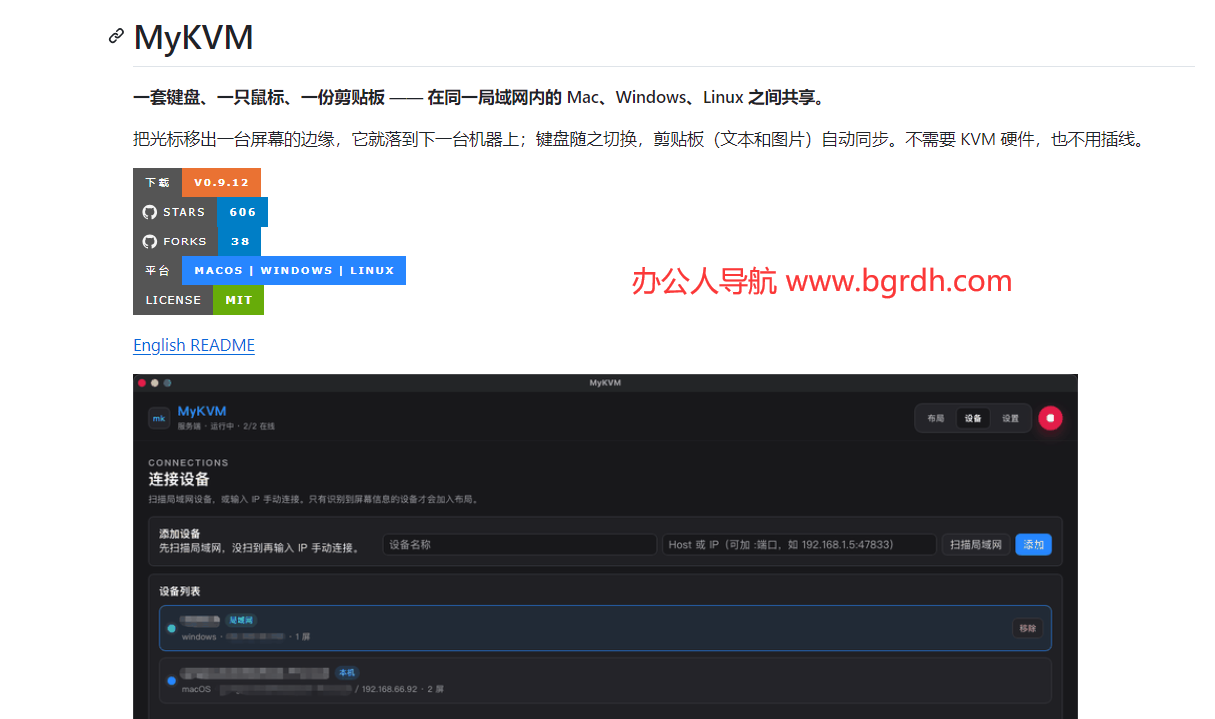
Task: Click the anchor link icon beside MyKVM heading
Action: pos(116,37)
